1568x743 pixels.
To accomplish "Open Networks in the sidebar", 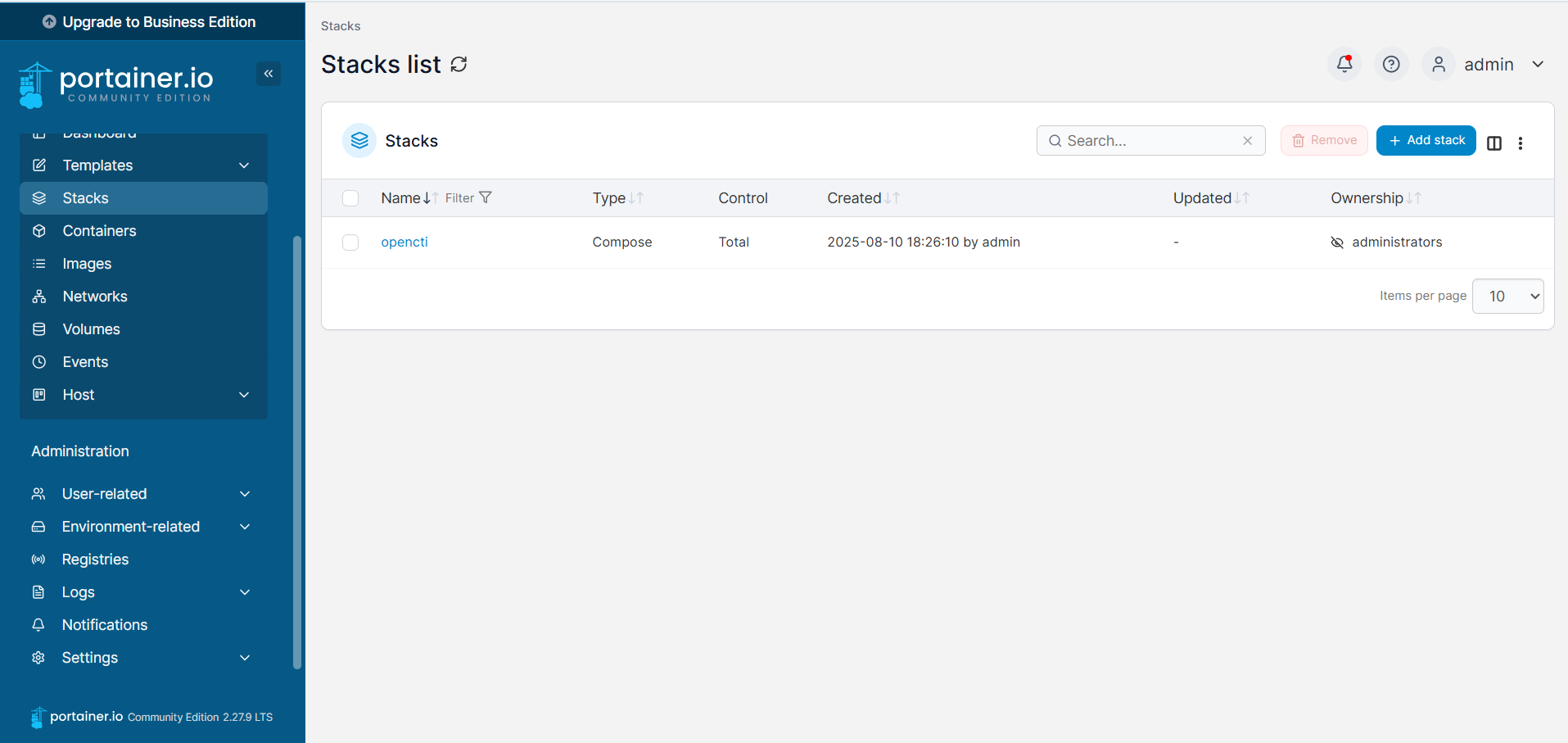I will pos(143,297).
